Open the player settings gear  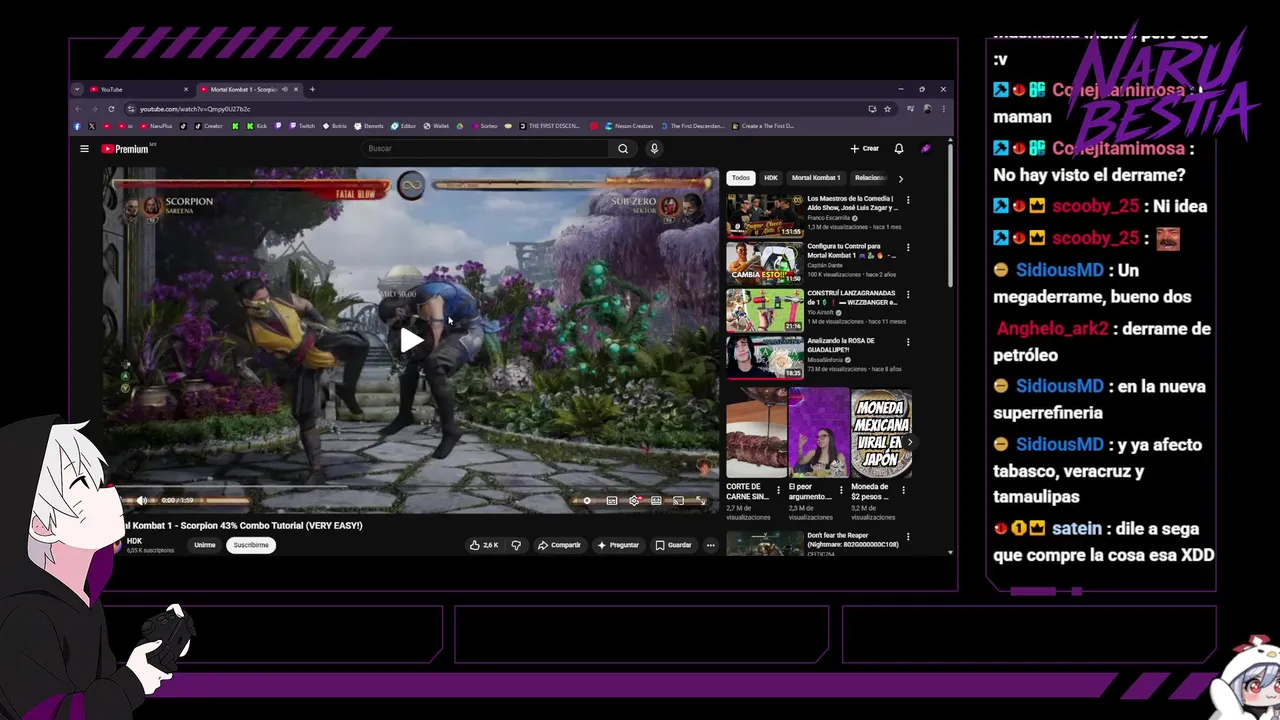[634, 500]
